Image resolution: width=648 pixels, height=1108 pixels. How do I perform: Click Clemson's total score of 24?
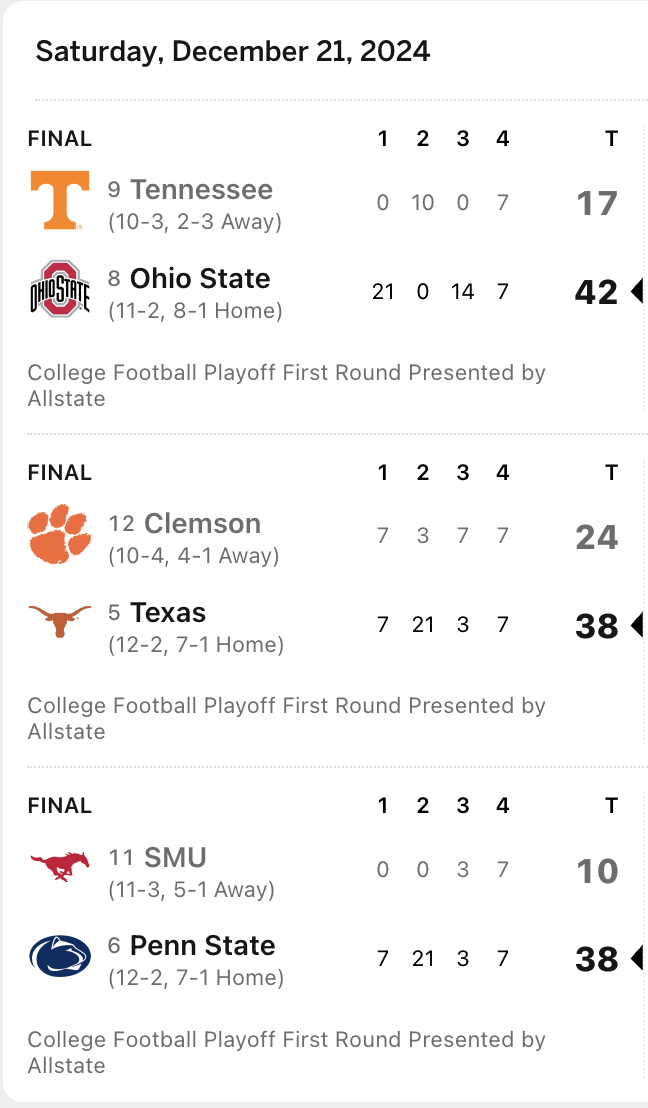tap(596, 537)
